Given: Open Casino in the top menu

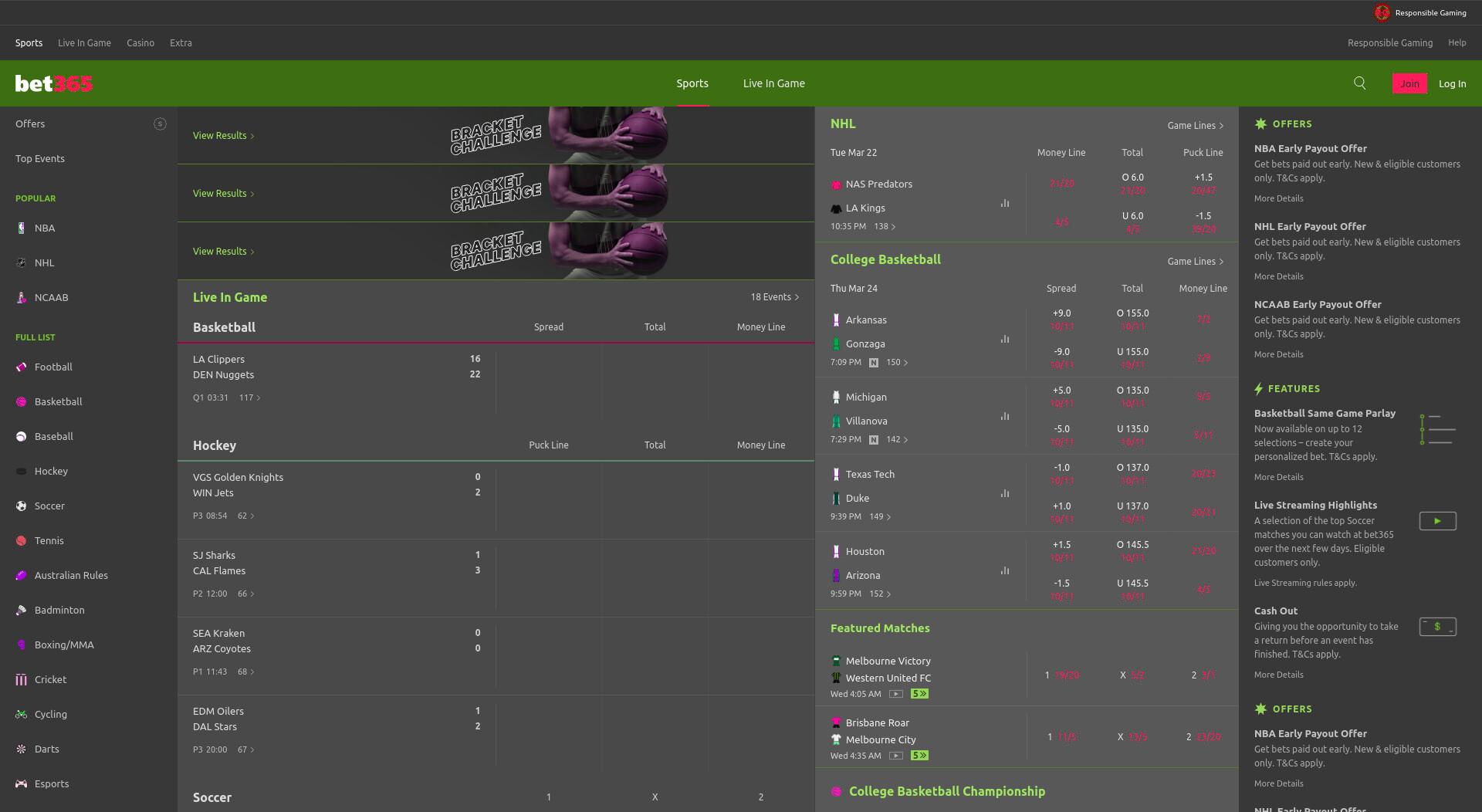Looking at the screenshot, I should point(140,43).
